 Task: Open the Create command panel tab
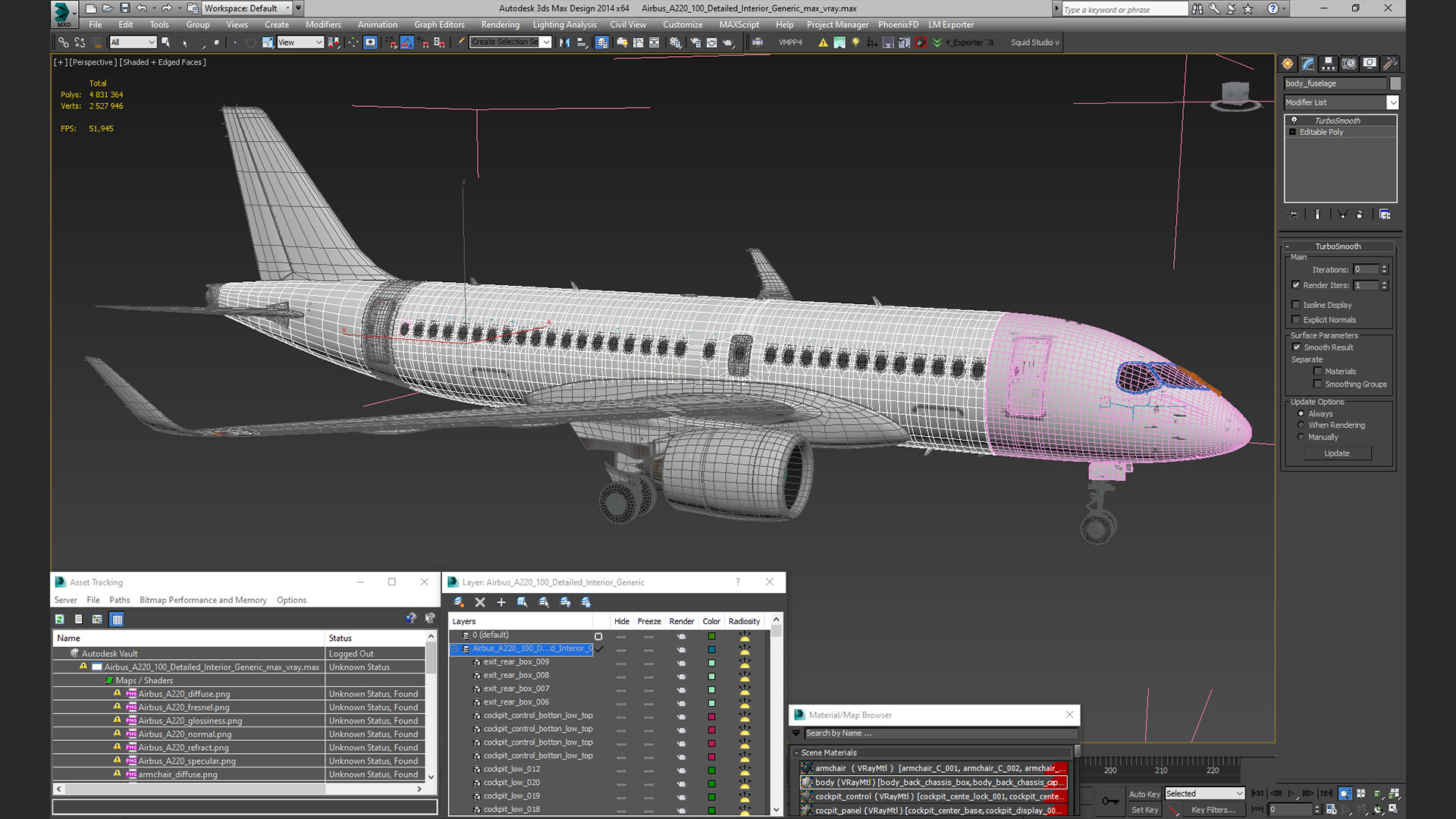coord(1288,64)
